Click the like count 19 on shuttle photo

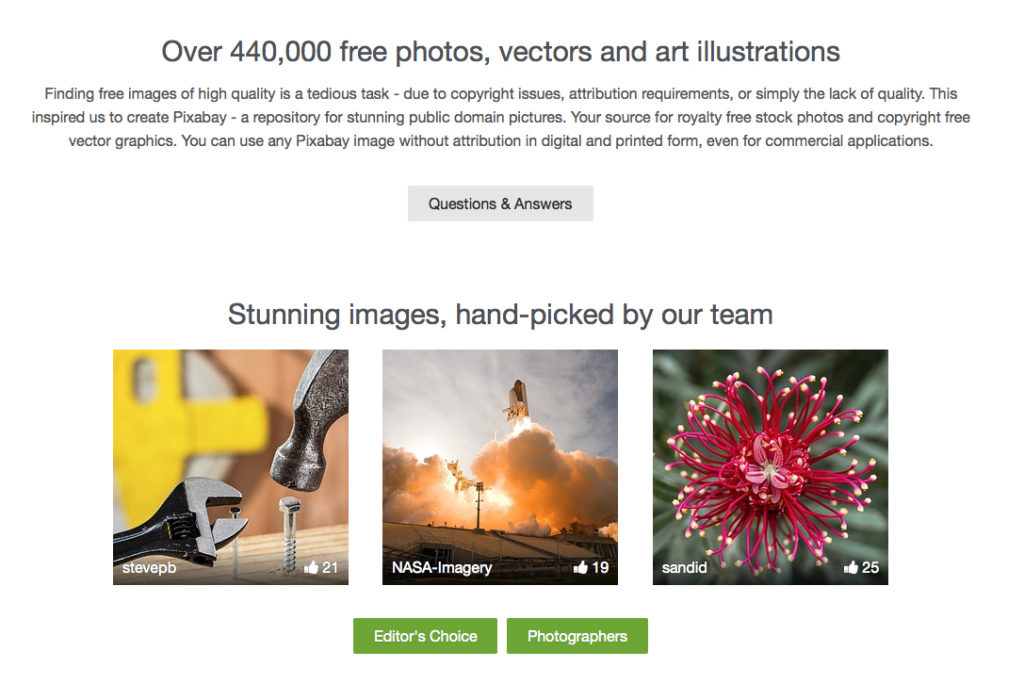(x=600, y=567)
